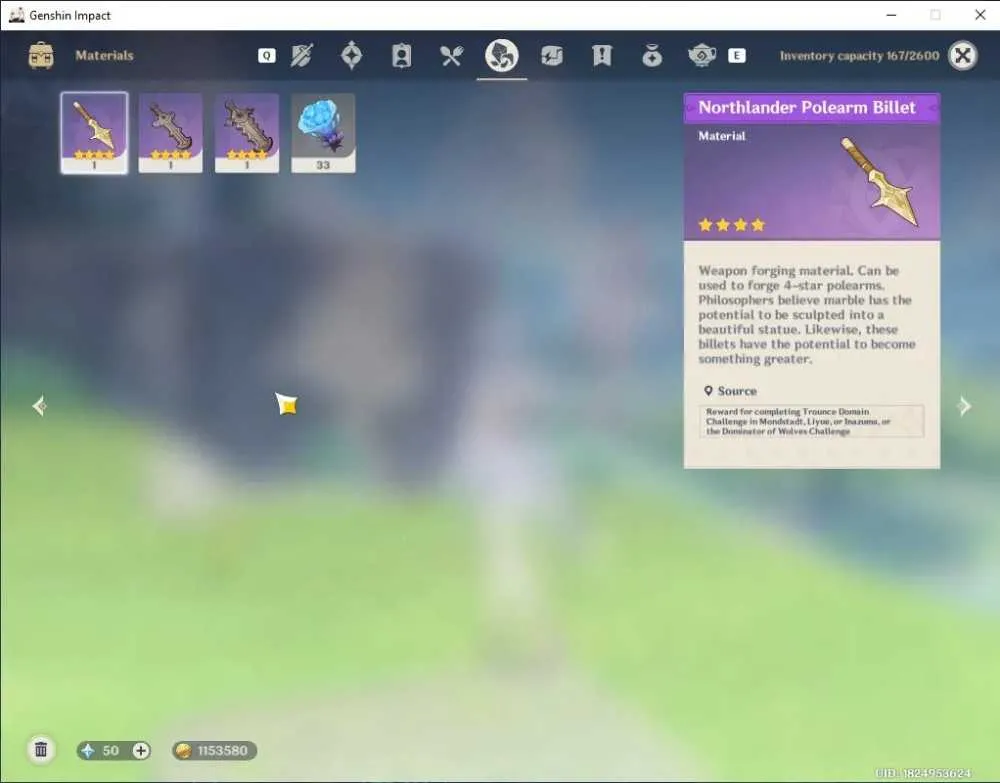Click the Q previous-tab key hint
1000x783 pixels.
(x=267, y=56)
